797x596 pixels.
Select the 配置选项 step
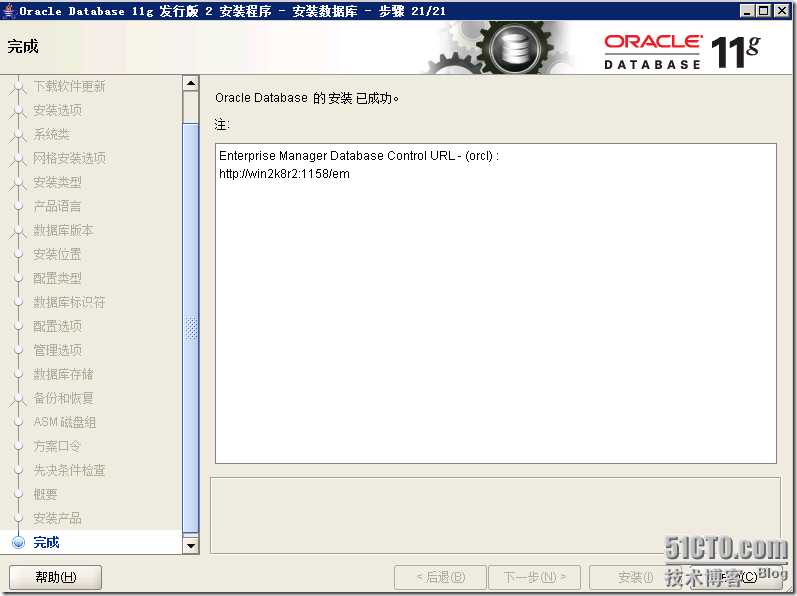(57, 326)
